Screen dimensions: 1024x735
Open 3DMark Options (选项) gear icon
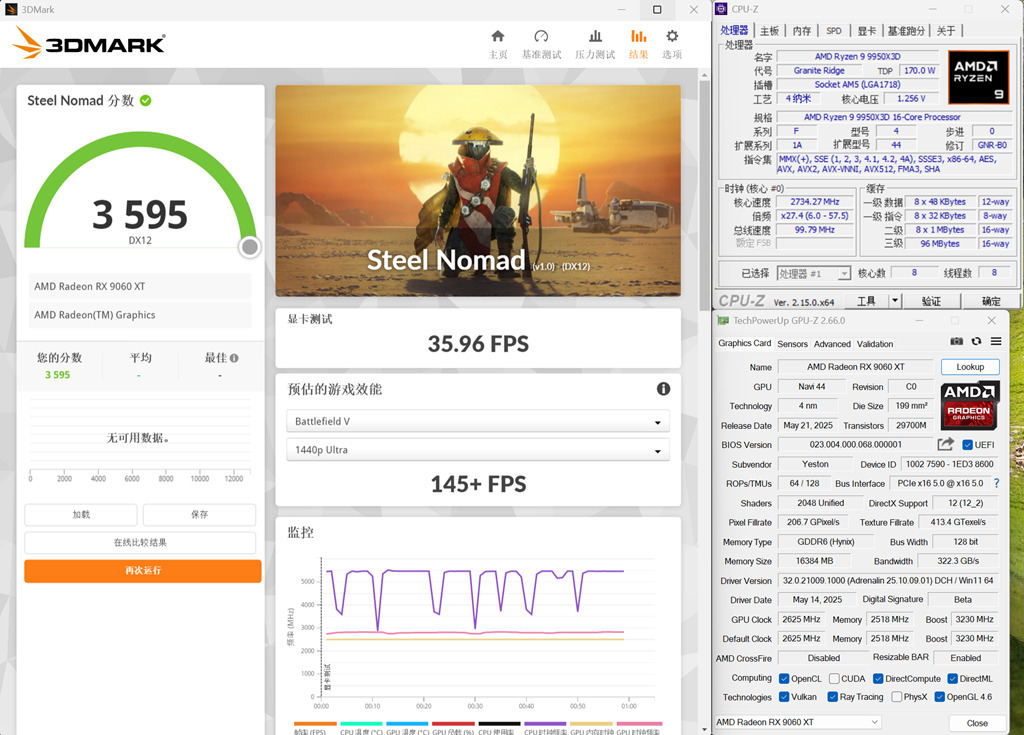[672, 37]
